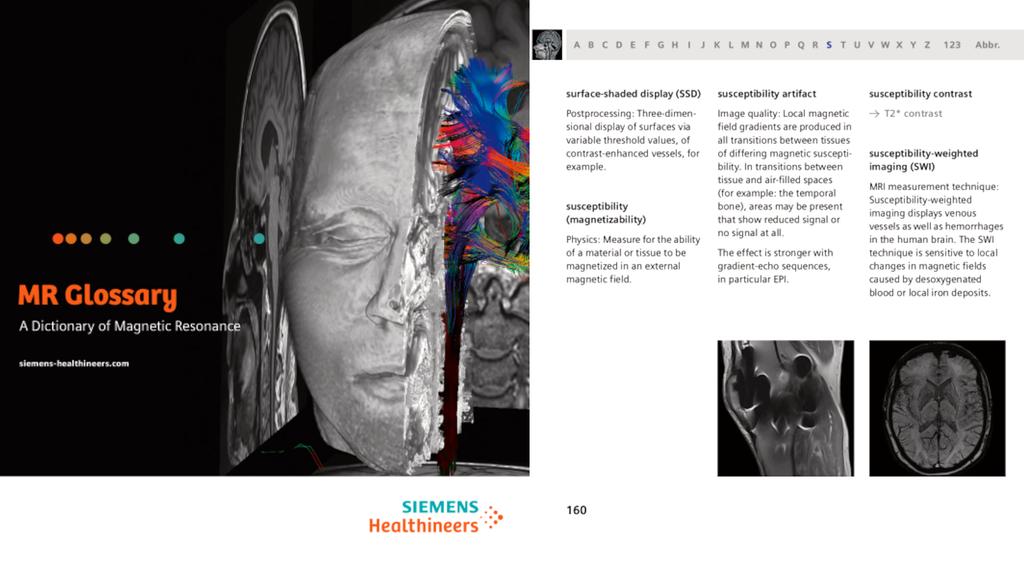Click the brain scan home icon

547,45
